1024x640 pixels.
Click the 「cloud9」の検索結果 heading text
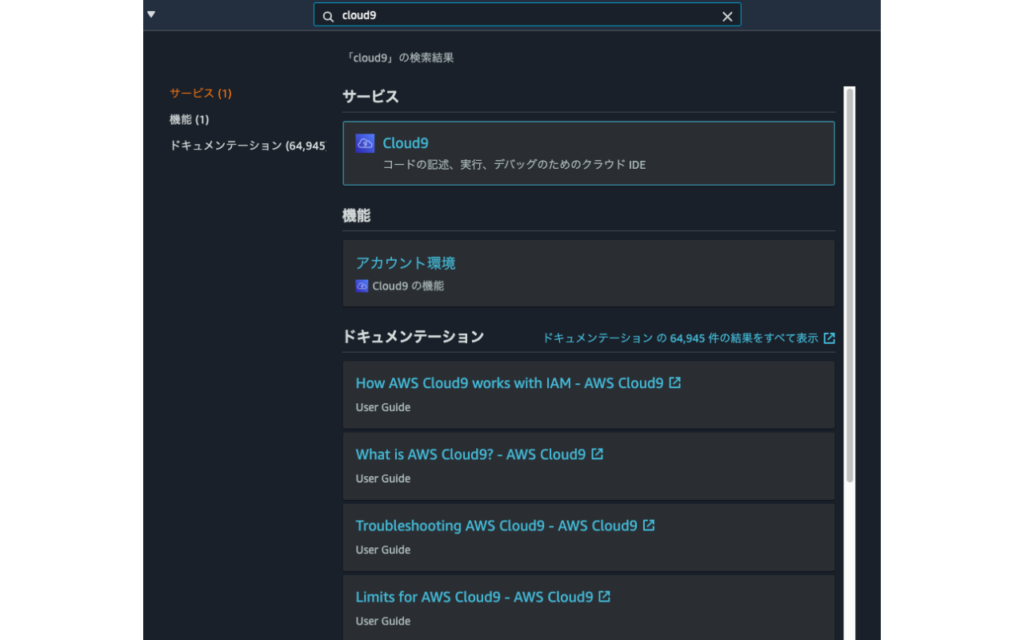400,57
